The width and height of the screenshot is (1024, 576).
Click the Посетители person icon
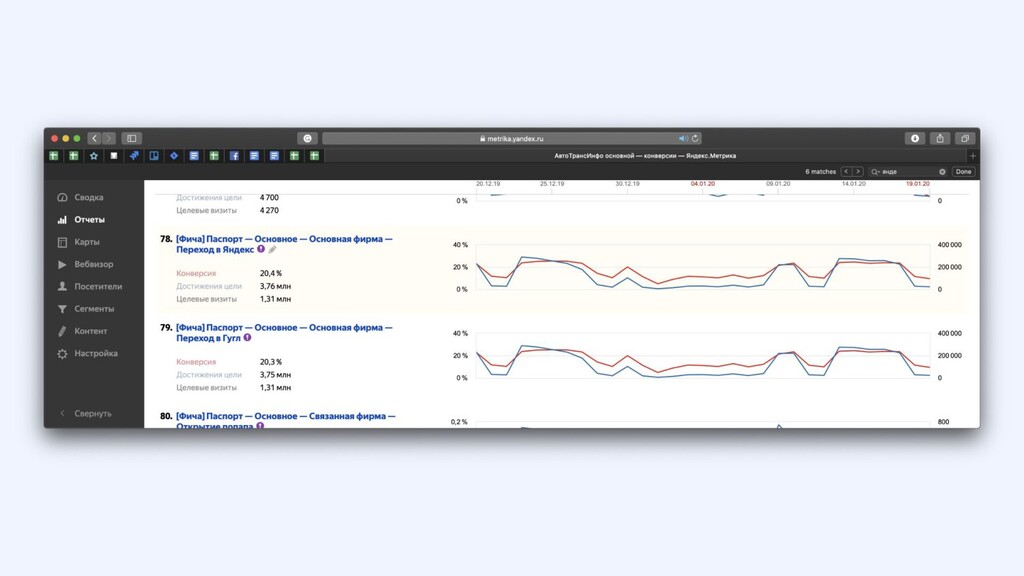click(x=62, y=286)
